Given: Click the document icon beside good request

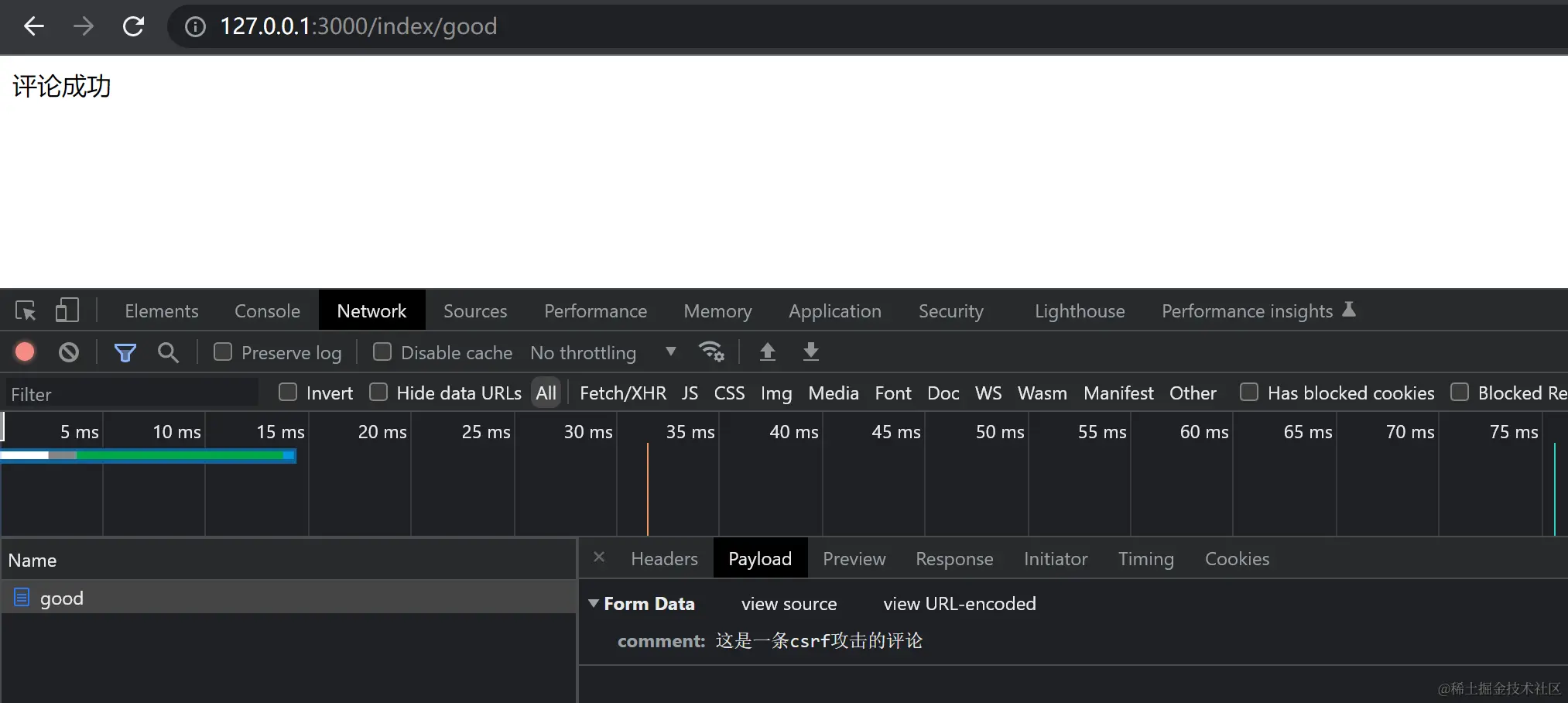Looking at the screenshot, I should tap(22, 597).
